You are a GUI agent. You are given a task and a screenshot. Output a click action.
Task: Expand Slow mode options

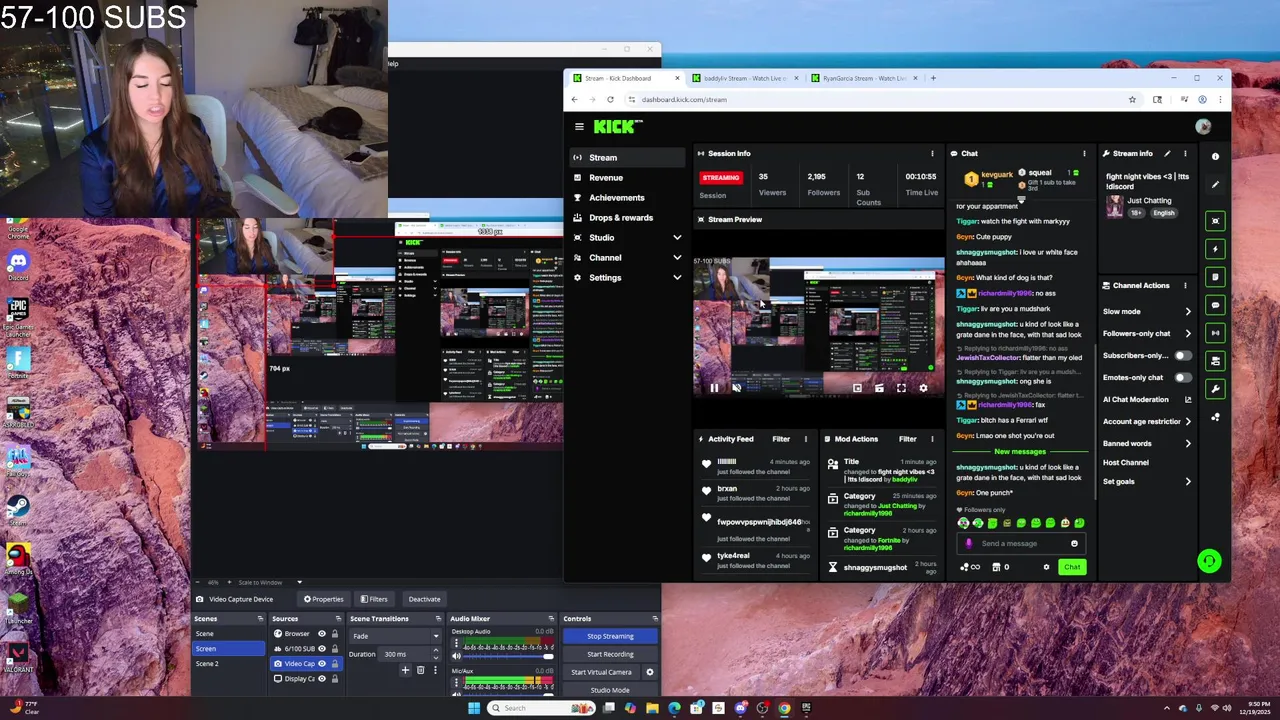point(1187,311)
